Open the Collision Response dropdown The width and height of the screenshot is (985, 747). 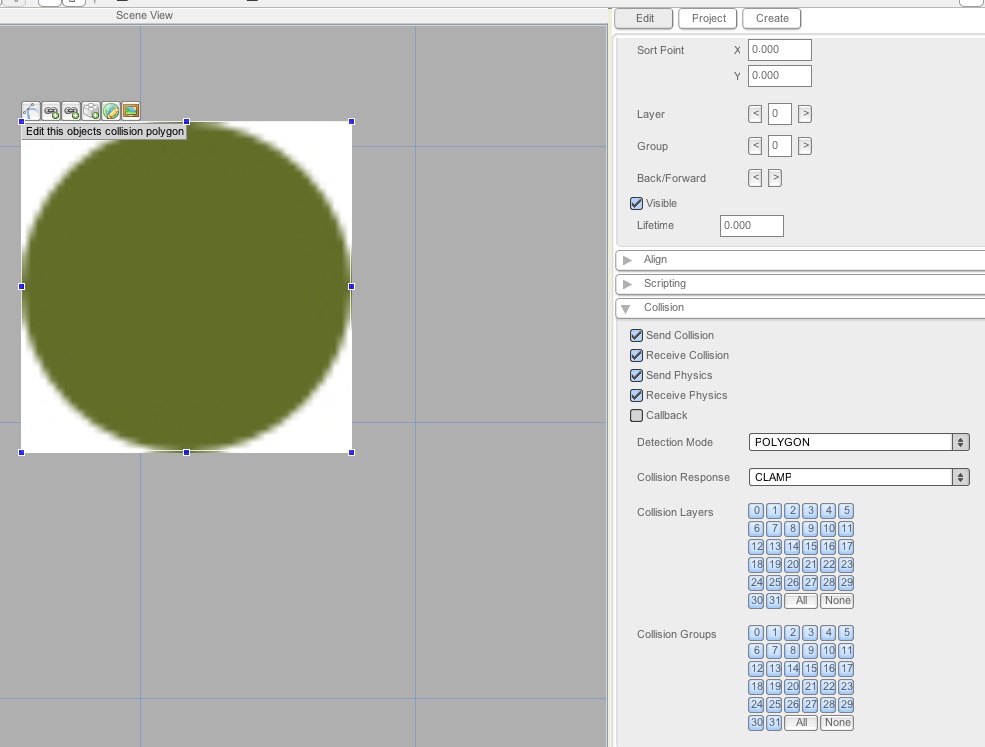(x=859, y=477)
